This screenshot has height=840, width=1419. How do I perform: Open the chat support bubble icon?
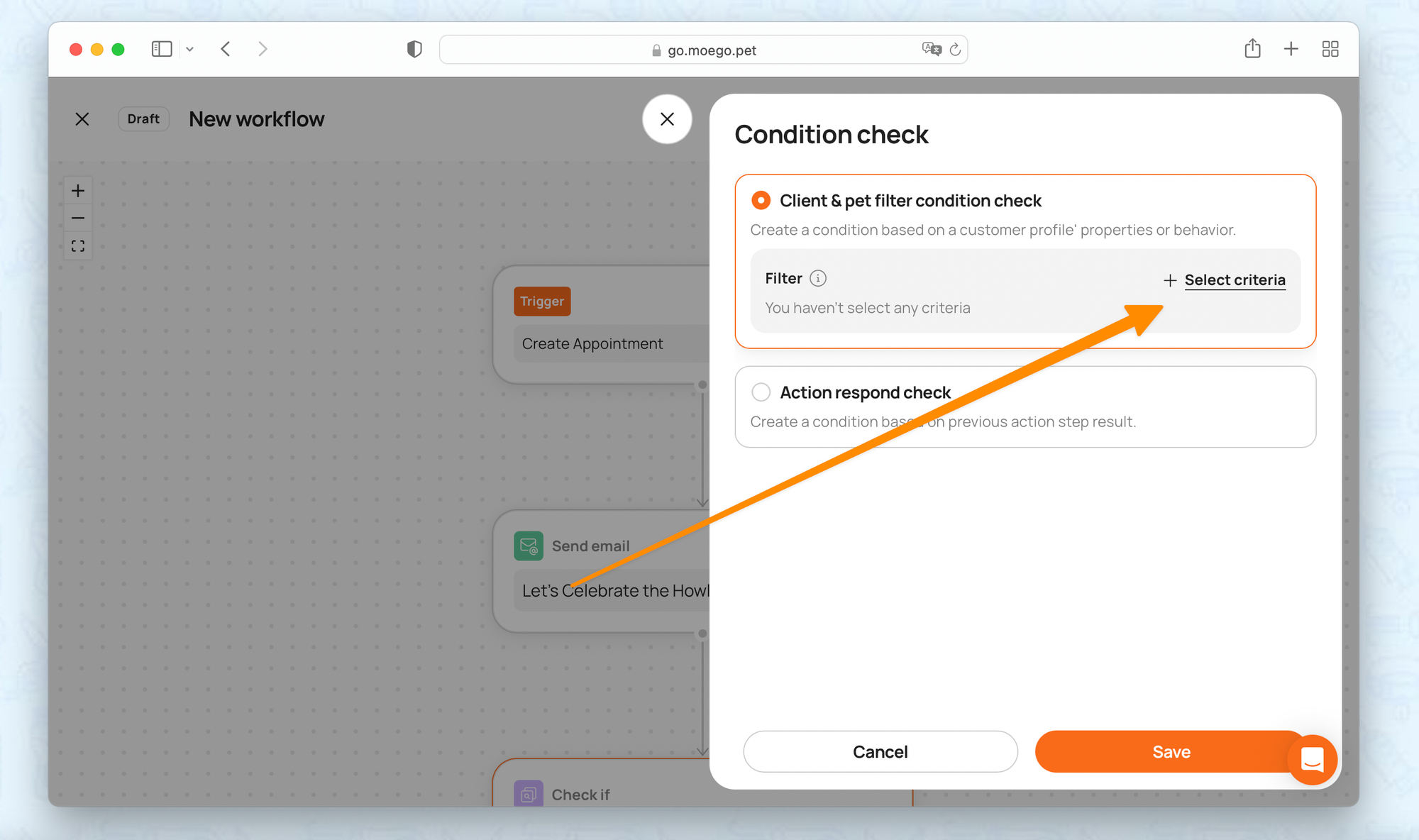[1312, 759]
